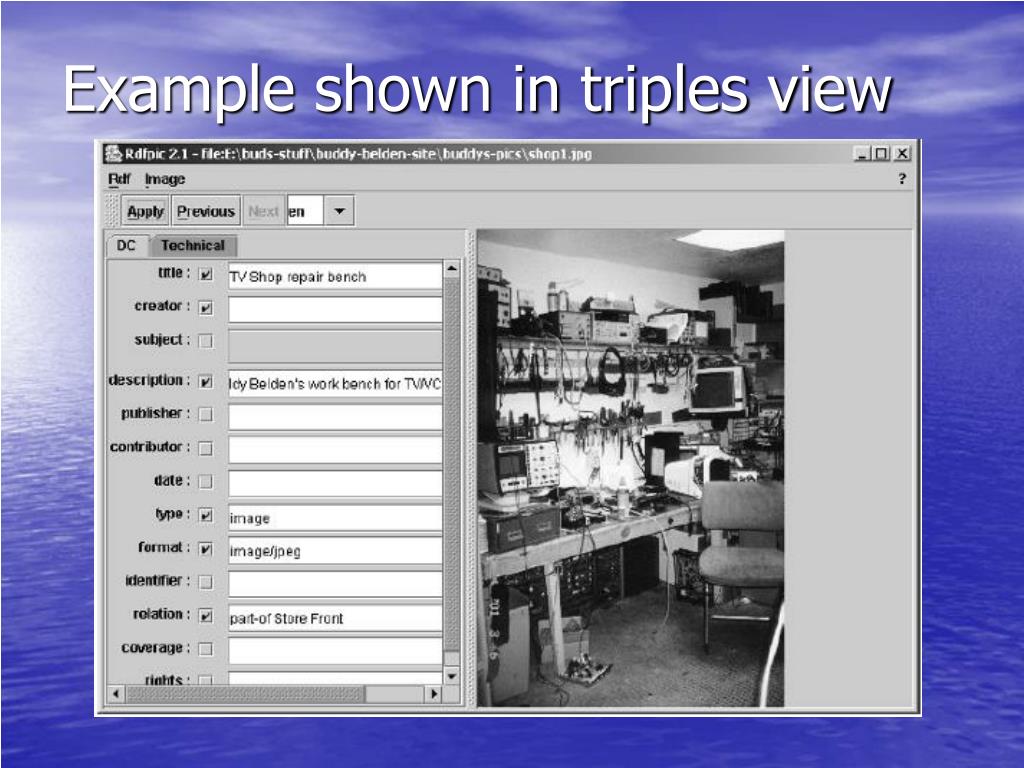The width and height of the screenshot is (1024, 768).
Task: Click the type field containing 'image'
Action: pos(335,518)
